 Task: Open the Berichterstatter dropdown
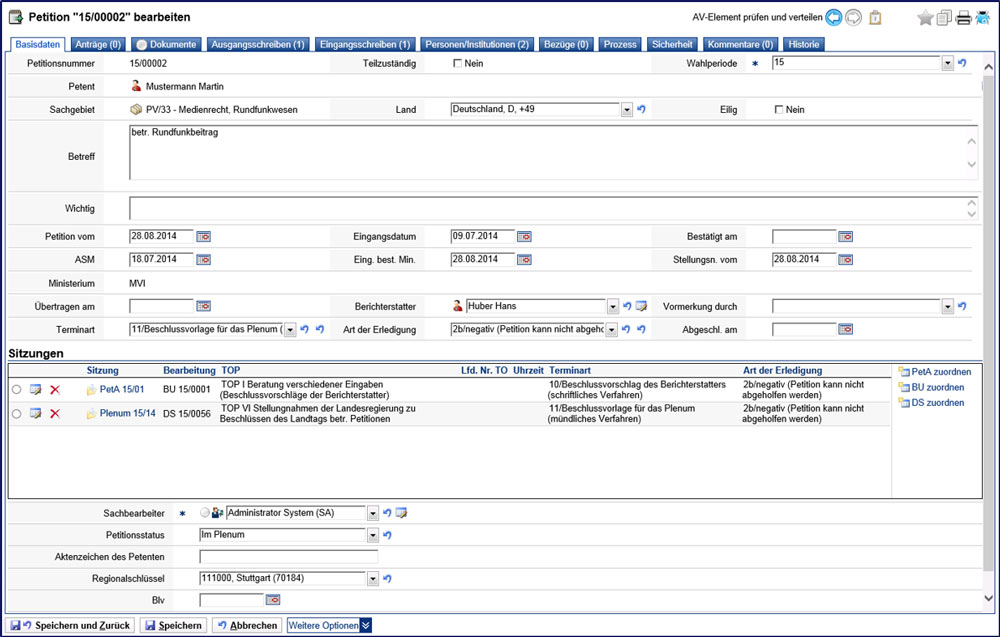[613, 306]
